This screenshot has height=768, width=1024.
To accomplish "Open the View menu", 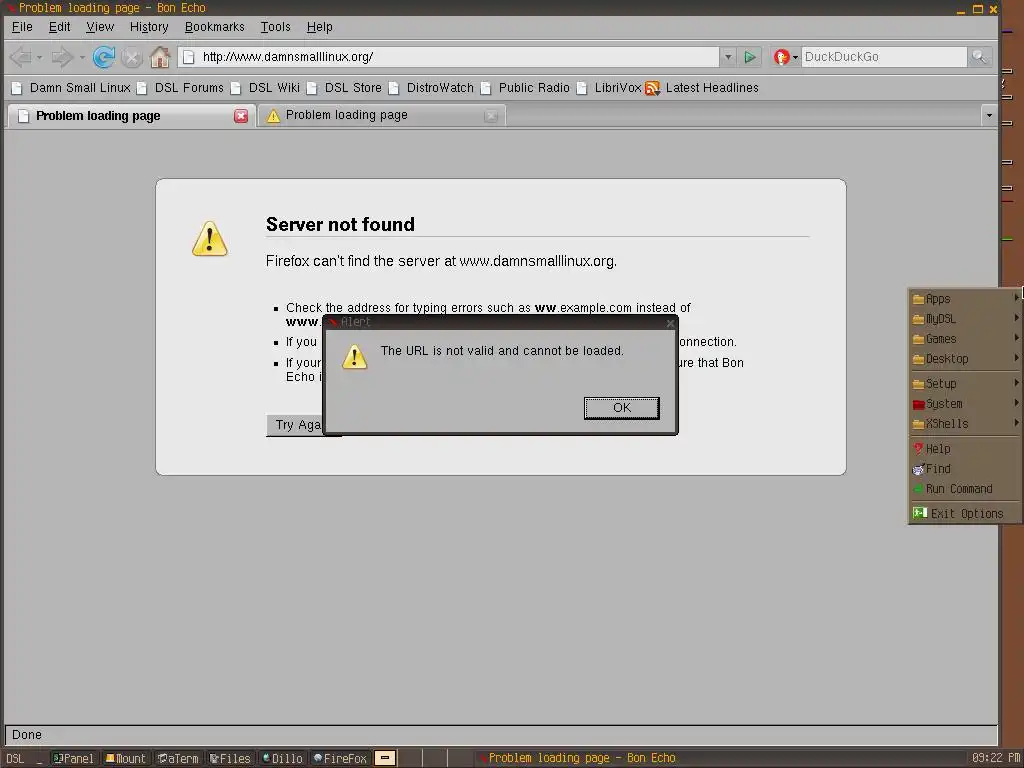I will click(x=100, y=27).
